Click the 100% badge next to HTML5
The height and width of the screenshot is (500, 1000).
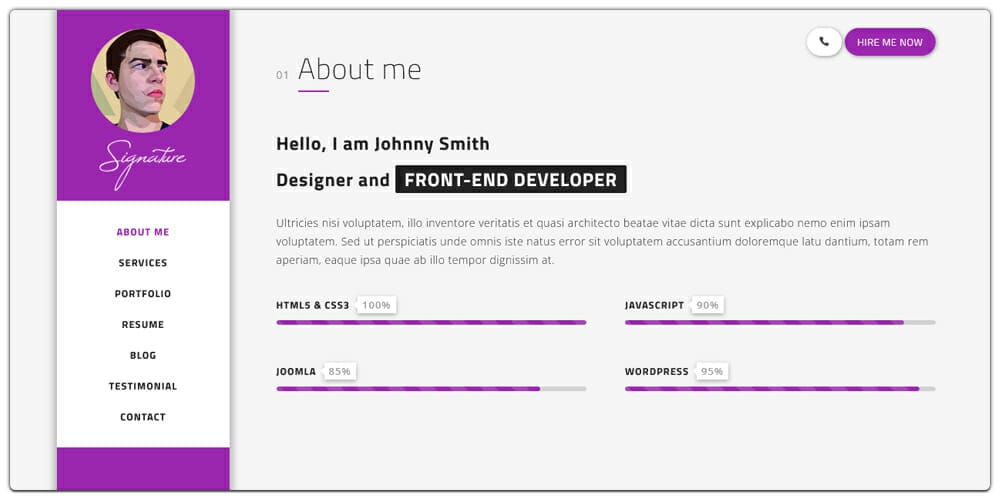[x=377, y=305]
